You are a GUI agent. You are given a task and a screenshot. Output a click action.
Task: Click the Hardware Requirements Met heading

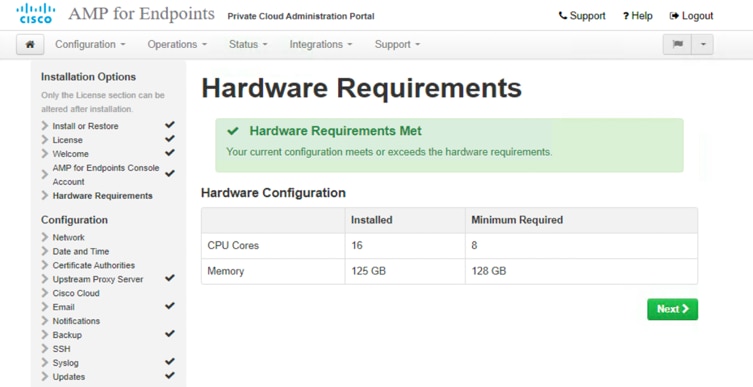(335, 131)
